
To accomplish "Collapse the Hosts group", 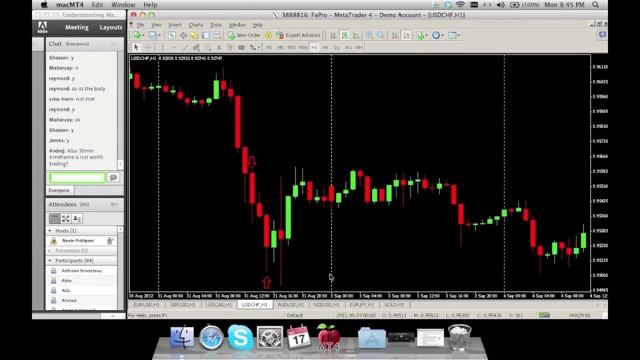I will pos(50,231).
